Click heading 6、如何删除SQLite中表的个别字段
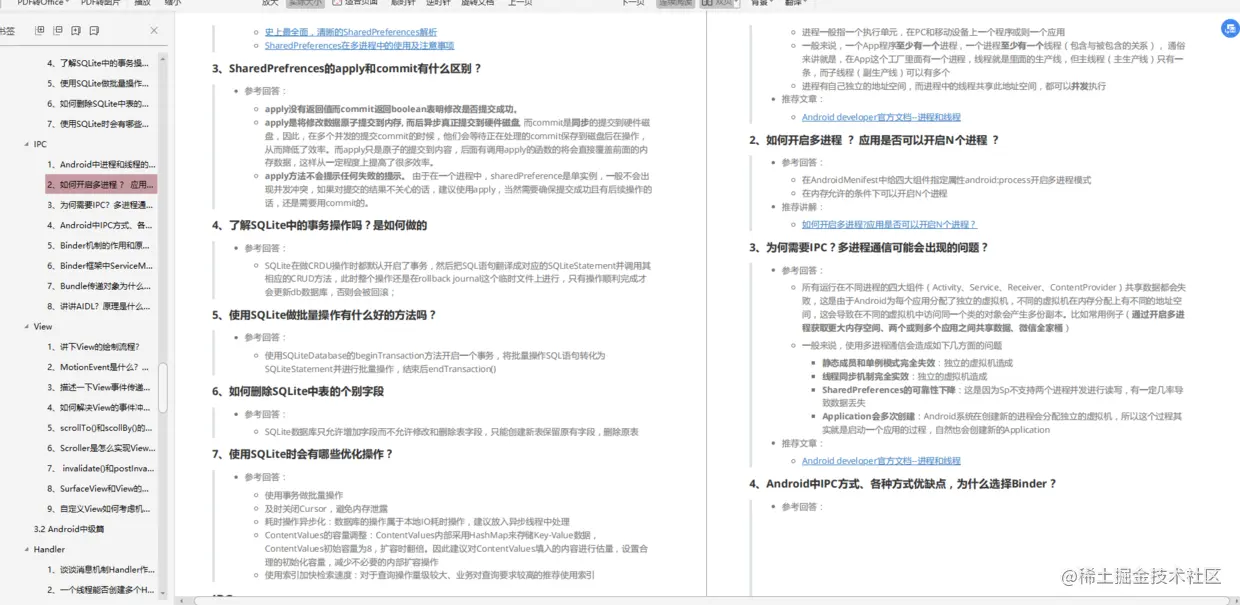This screenshot has height=605, width=1240. click(298, 391)
